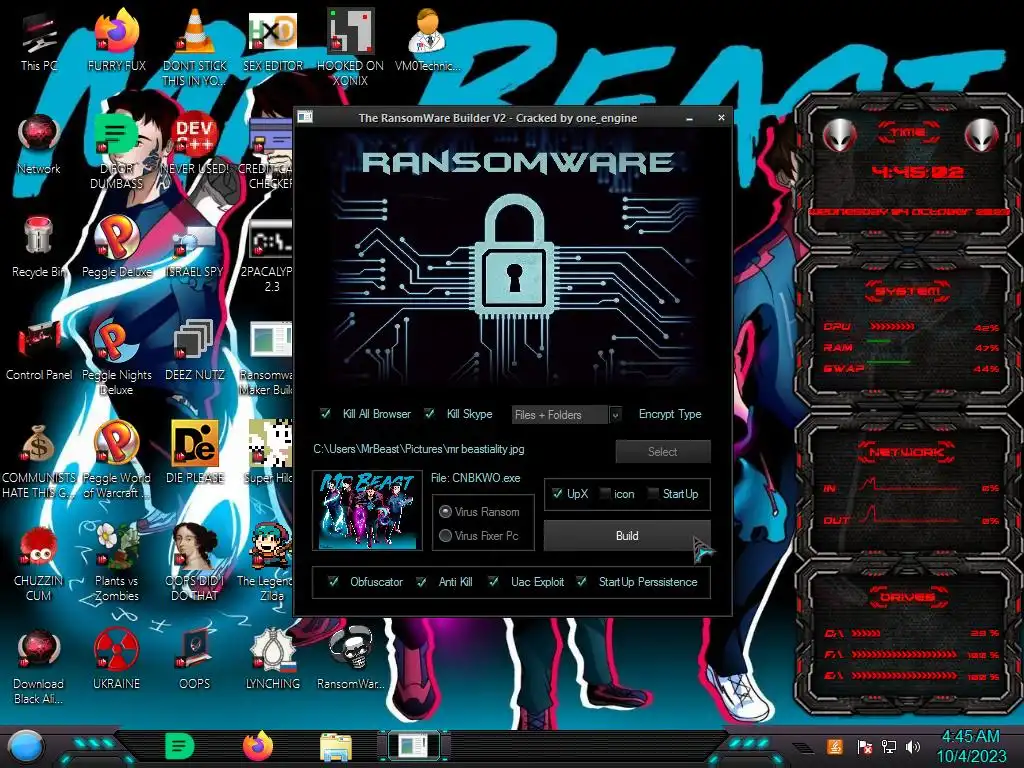Screen dimensions: 1024x768
Task: Open the This PC desktop icon
Action: click(x=38, y=40)
